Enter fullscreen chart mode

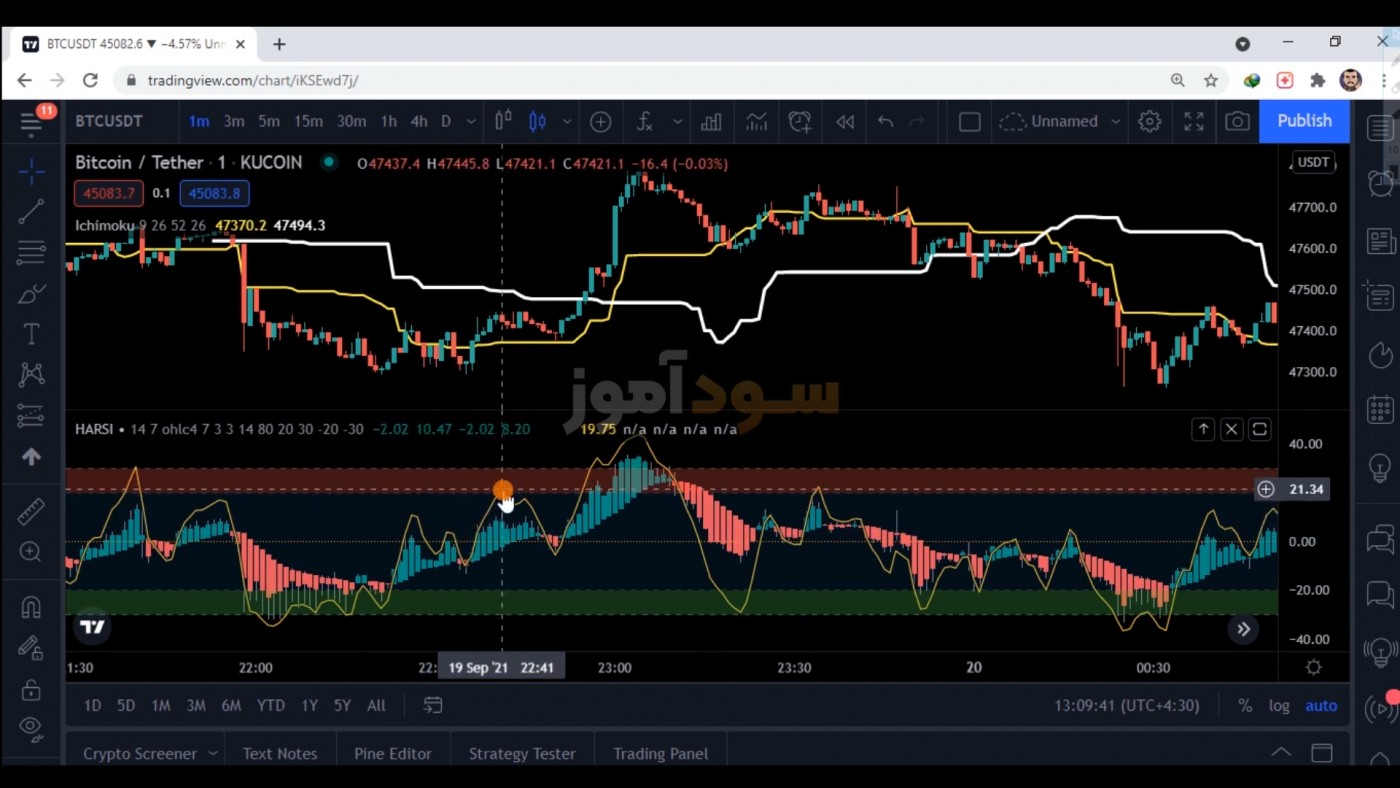point(1194,122)
